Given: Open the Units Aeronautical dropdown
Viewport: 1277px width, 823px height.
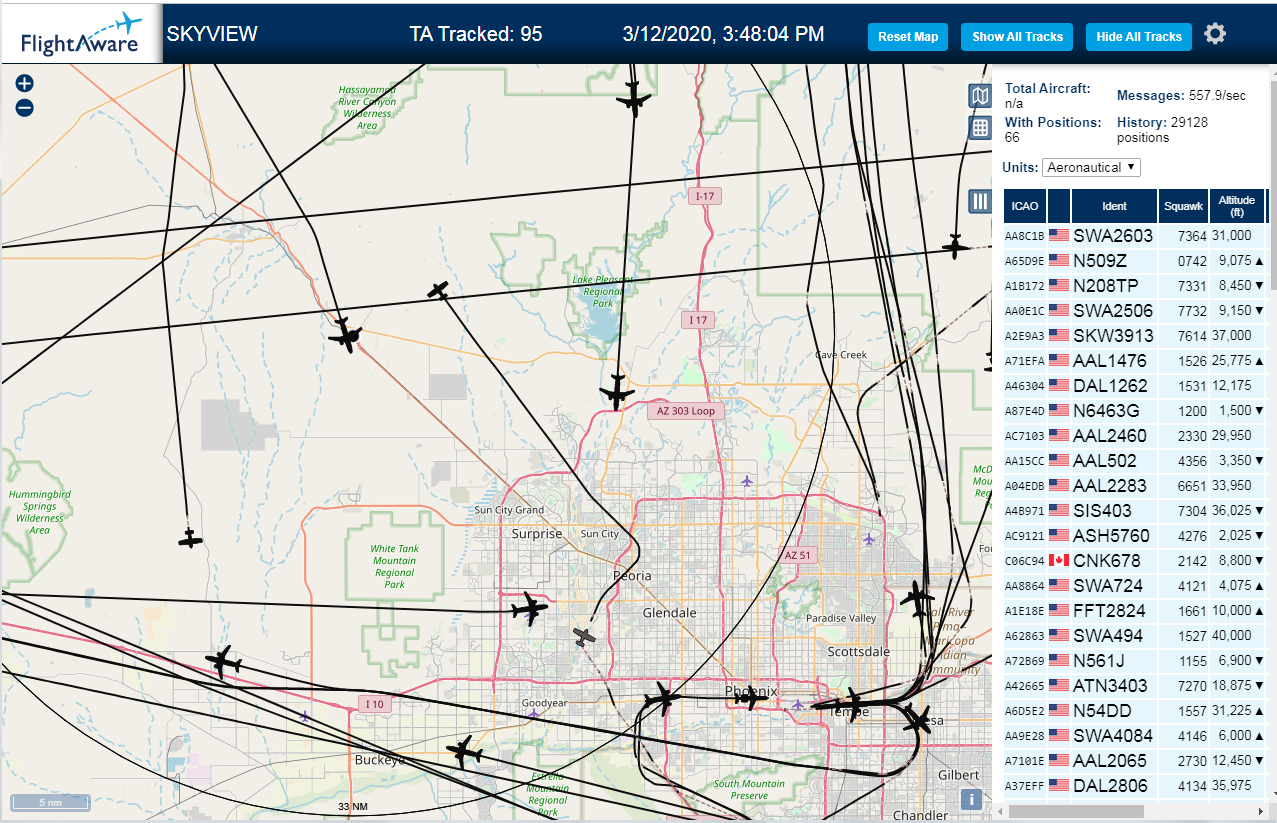Looking at the screenshot, I should click(1091, 167).
